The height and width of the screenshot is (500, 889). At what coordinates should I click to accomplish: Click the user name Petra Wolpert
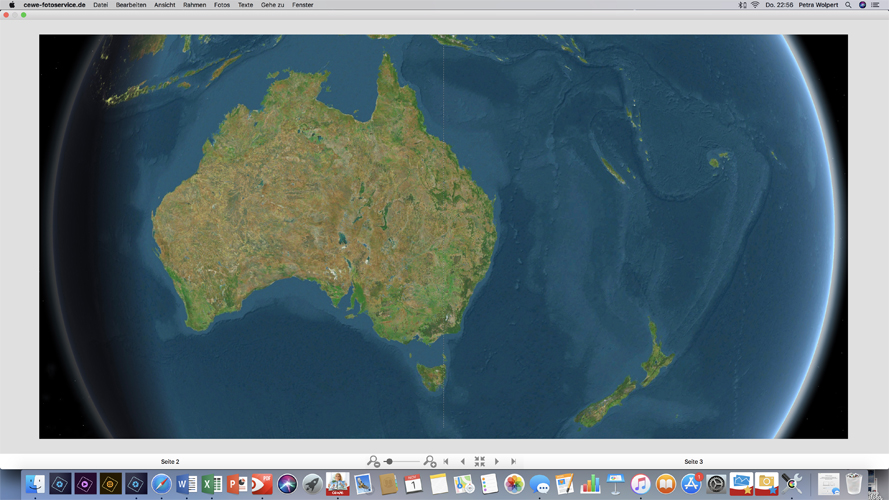818,5
